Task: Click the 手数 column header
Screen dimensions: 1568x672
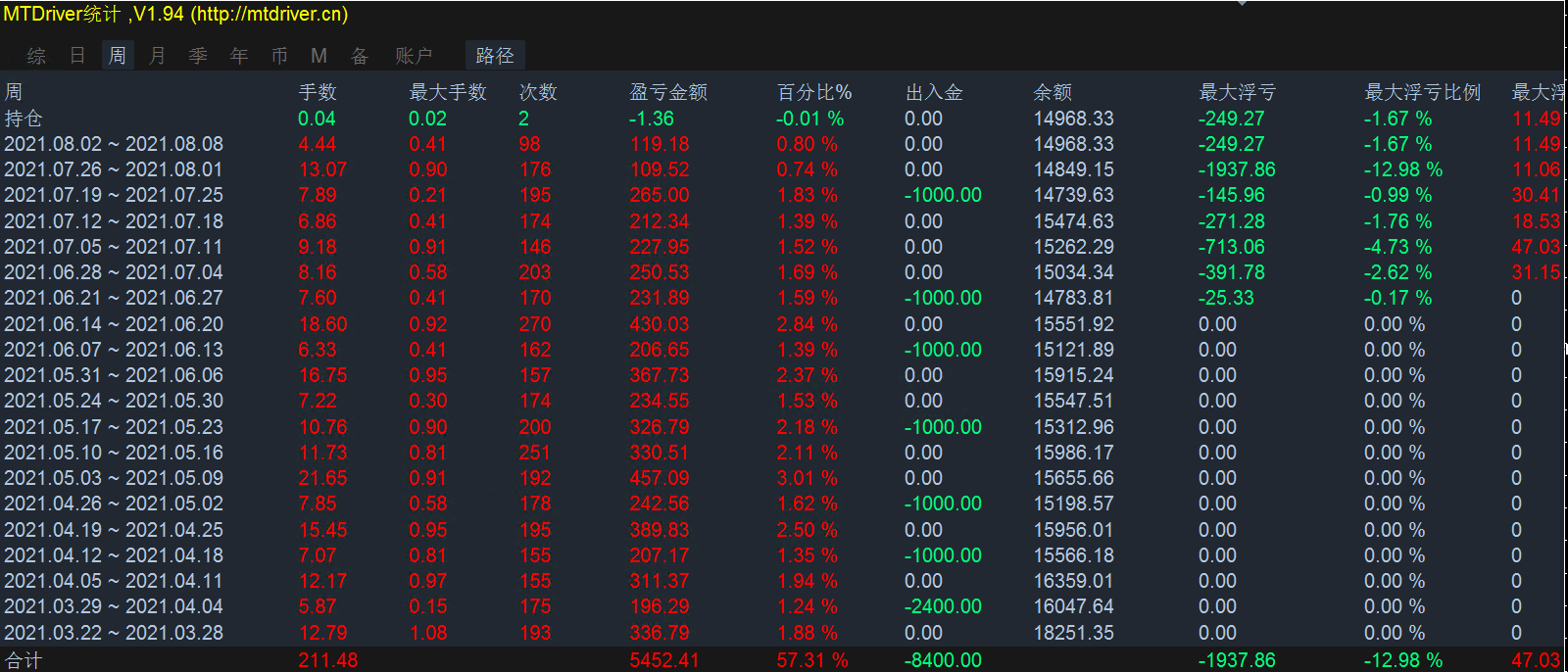Action: (318, 92)
